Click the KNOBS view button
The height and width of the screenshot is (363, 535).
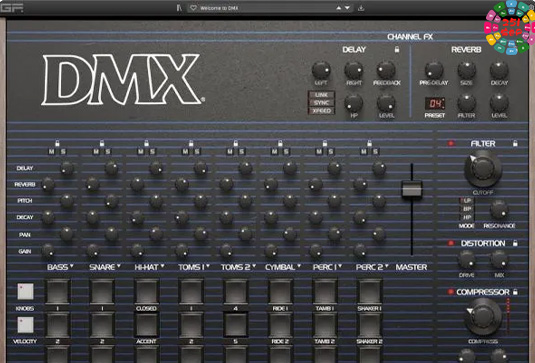coord(26,291)
